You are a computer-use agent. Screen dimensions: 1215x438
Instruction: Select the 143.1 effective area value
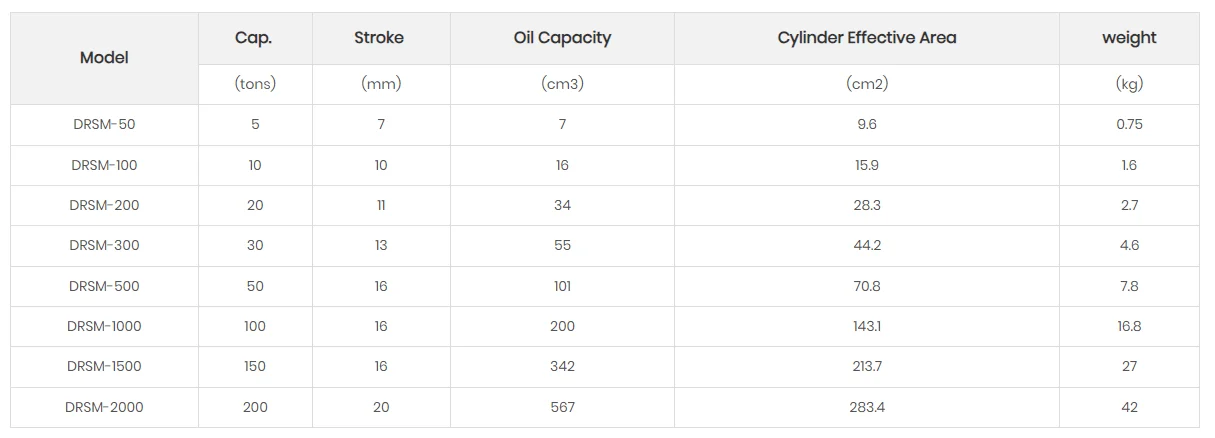tap(867, 326)
